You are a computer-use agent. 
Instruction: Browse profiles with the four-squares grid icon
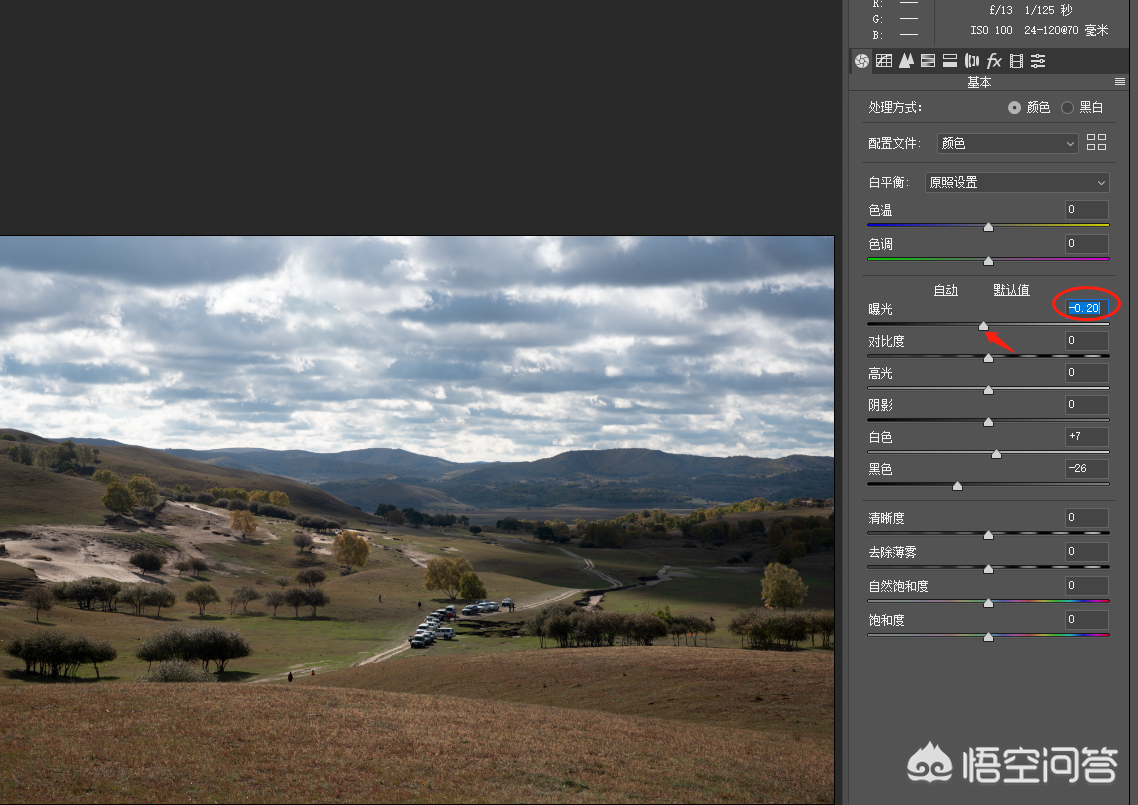pos(1097,142)
